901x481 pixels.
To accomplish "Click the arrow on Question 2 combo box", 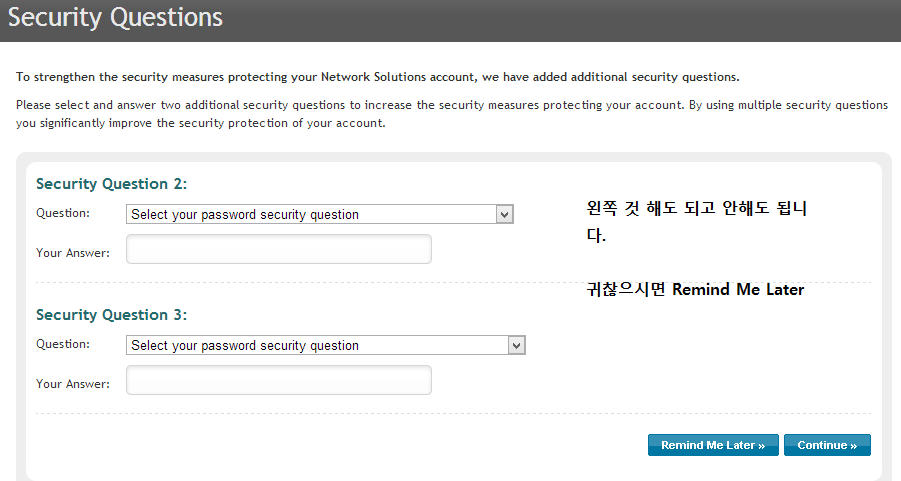I will coord(505,214).
